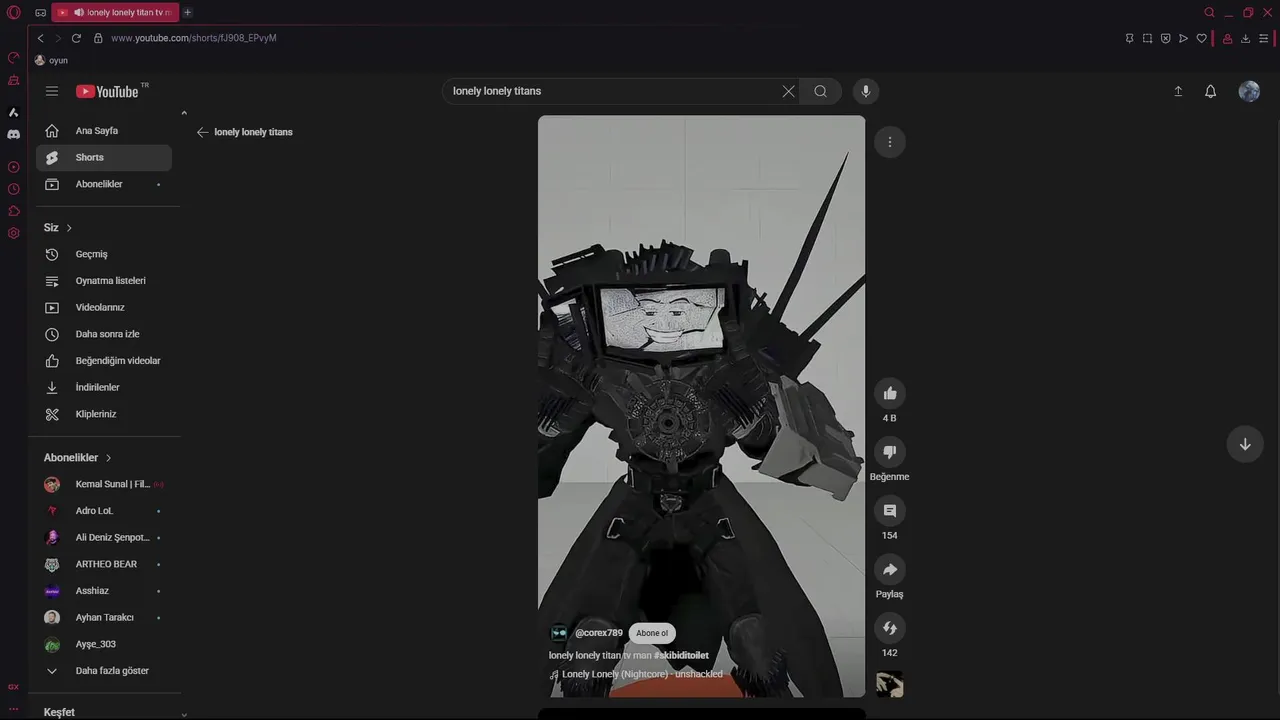The height and width of the screenshot is (720, 1280).
Task: Open the comments button showing 154
Action: coord(889,511)
